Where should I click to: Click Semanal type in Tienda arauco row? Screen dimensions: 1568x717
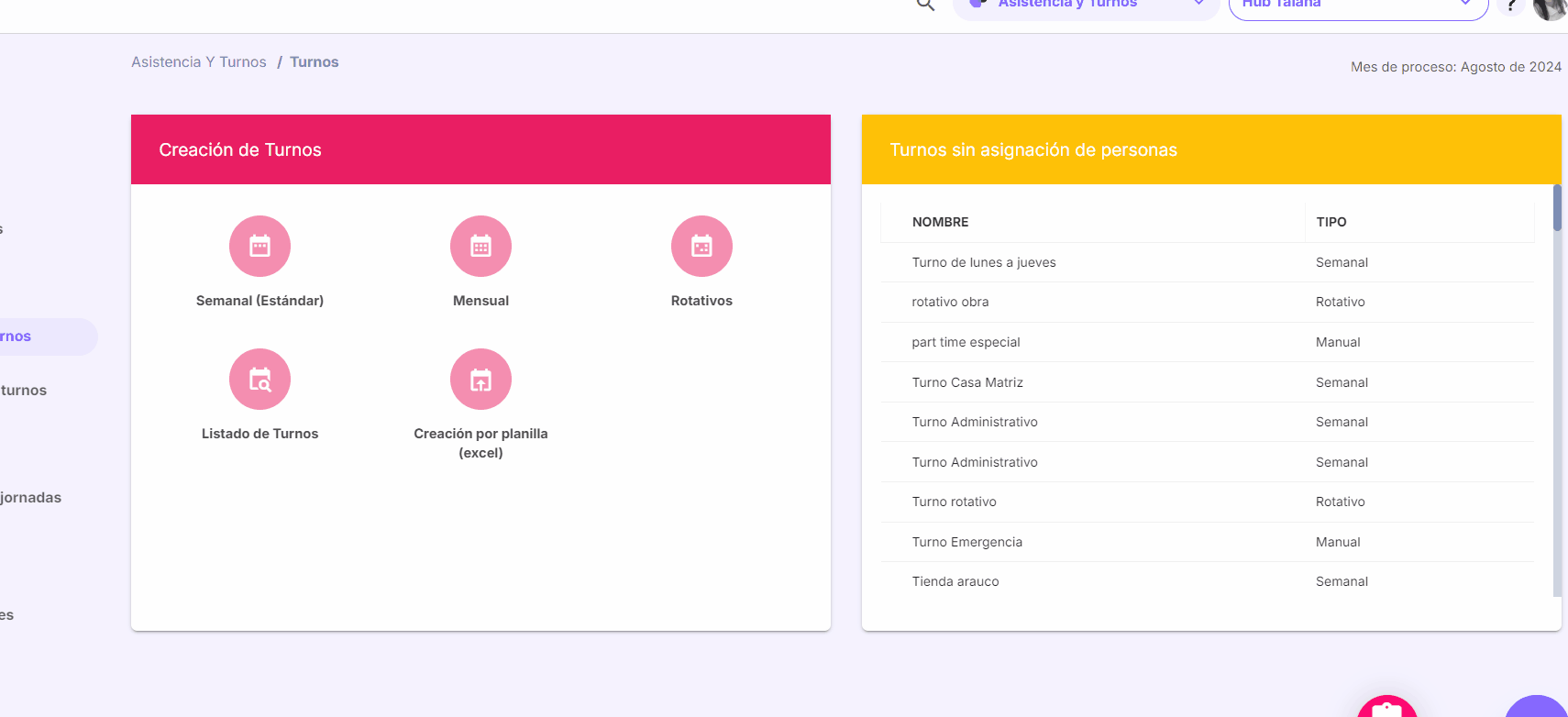1342,581
